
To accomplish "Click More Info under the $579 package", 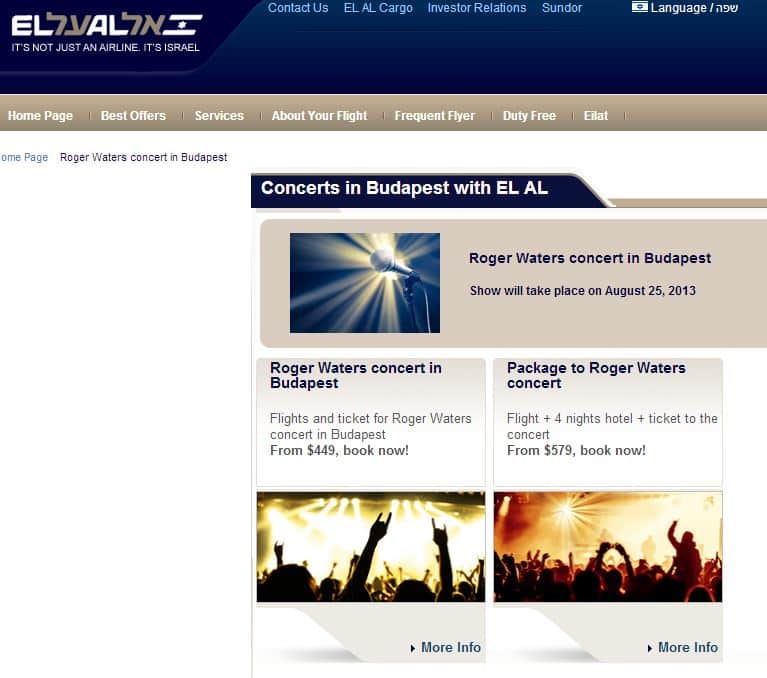I will (x=688, y=648).
